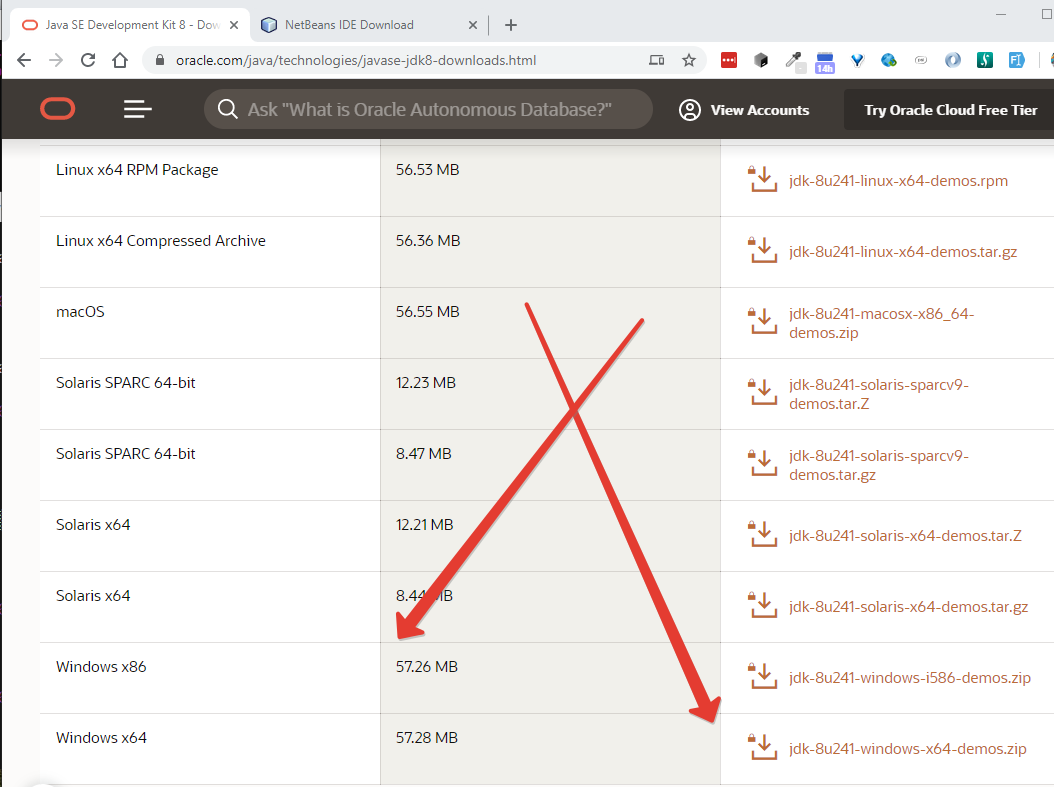Download jdk-8u241-solaris-sparcv9-demos.tar.Z

[x=879, y=394]
